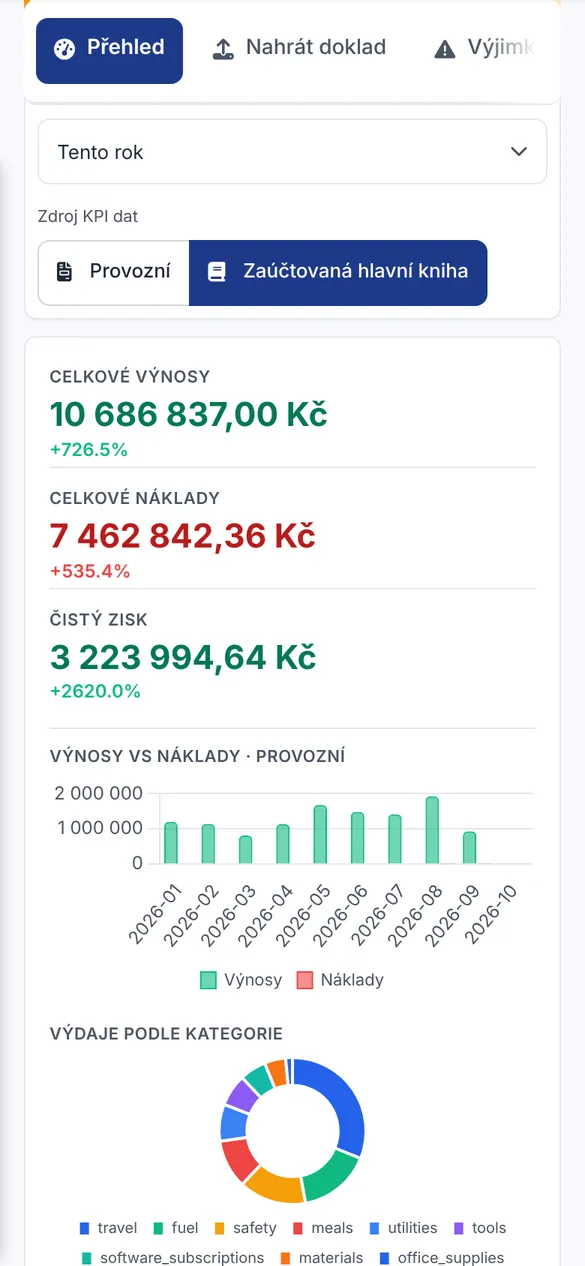Click the VÝDAJE PODLE KATEGORIE heading
This screenshot has width=585, height=1266.
(166, 1034)
